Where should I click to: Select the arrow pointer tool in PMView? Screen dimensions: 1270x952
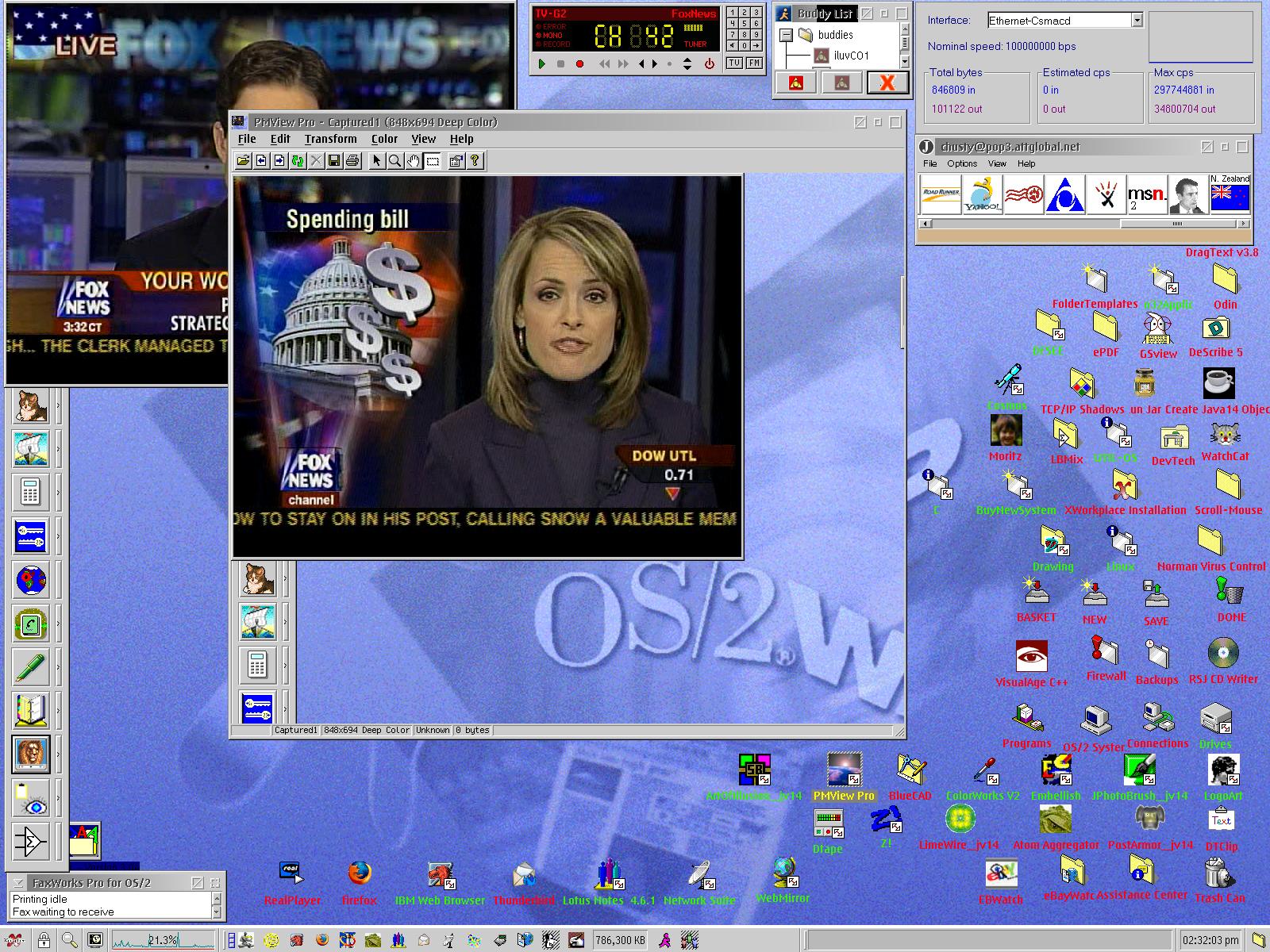(x=377, y=161)
